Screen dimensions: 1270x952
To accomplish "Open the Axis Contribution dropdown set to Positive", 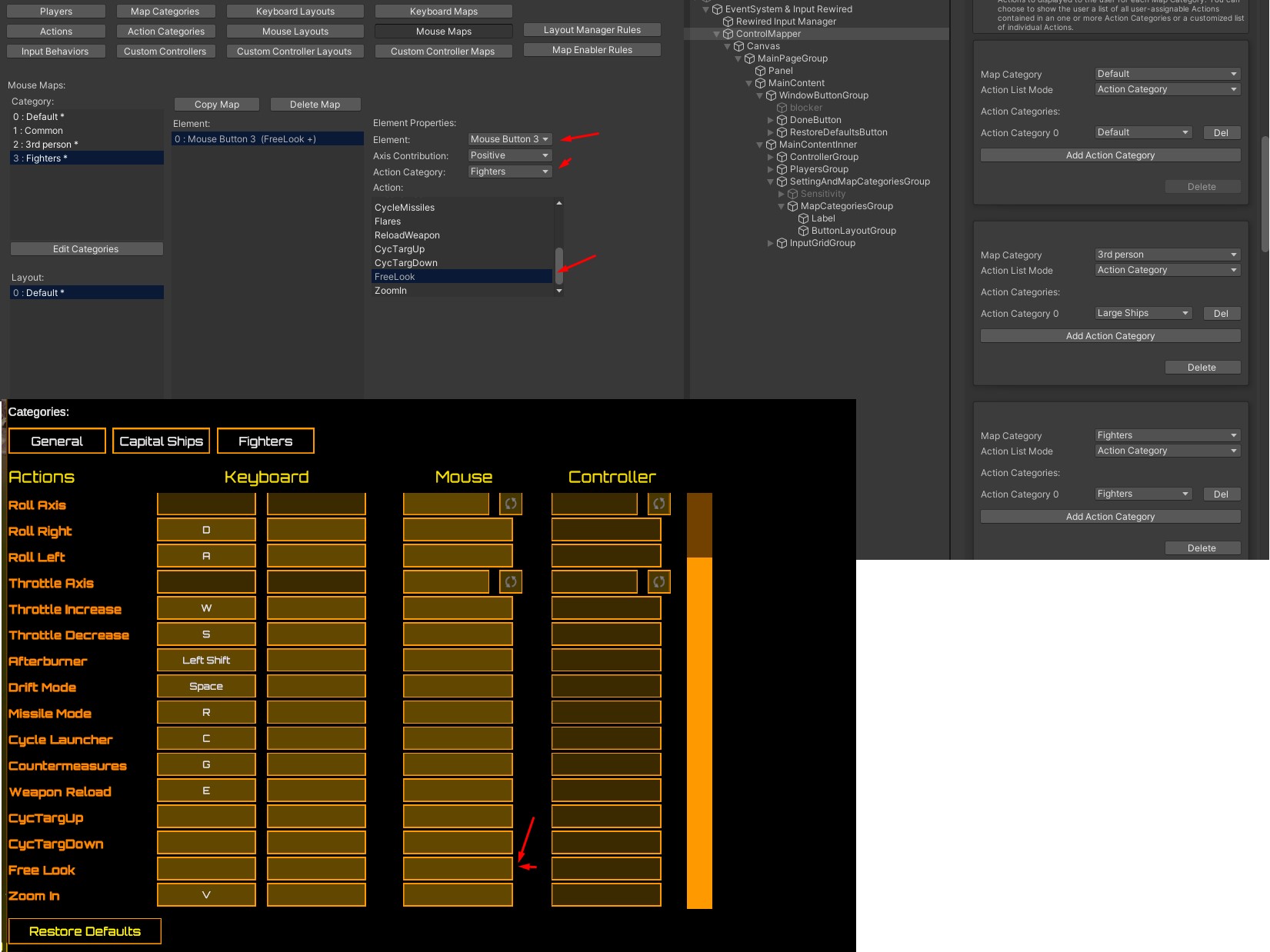I will (509, 155).
